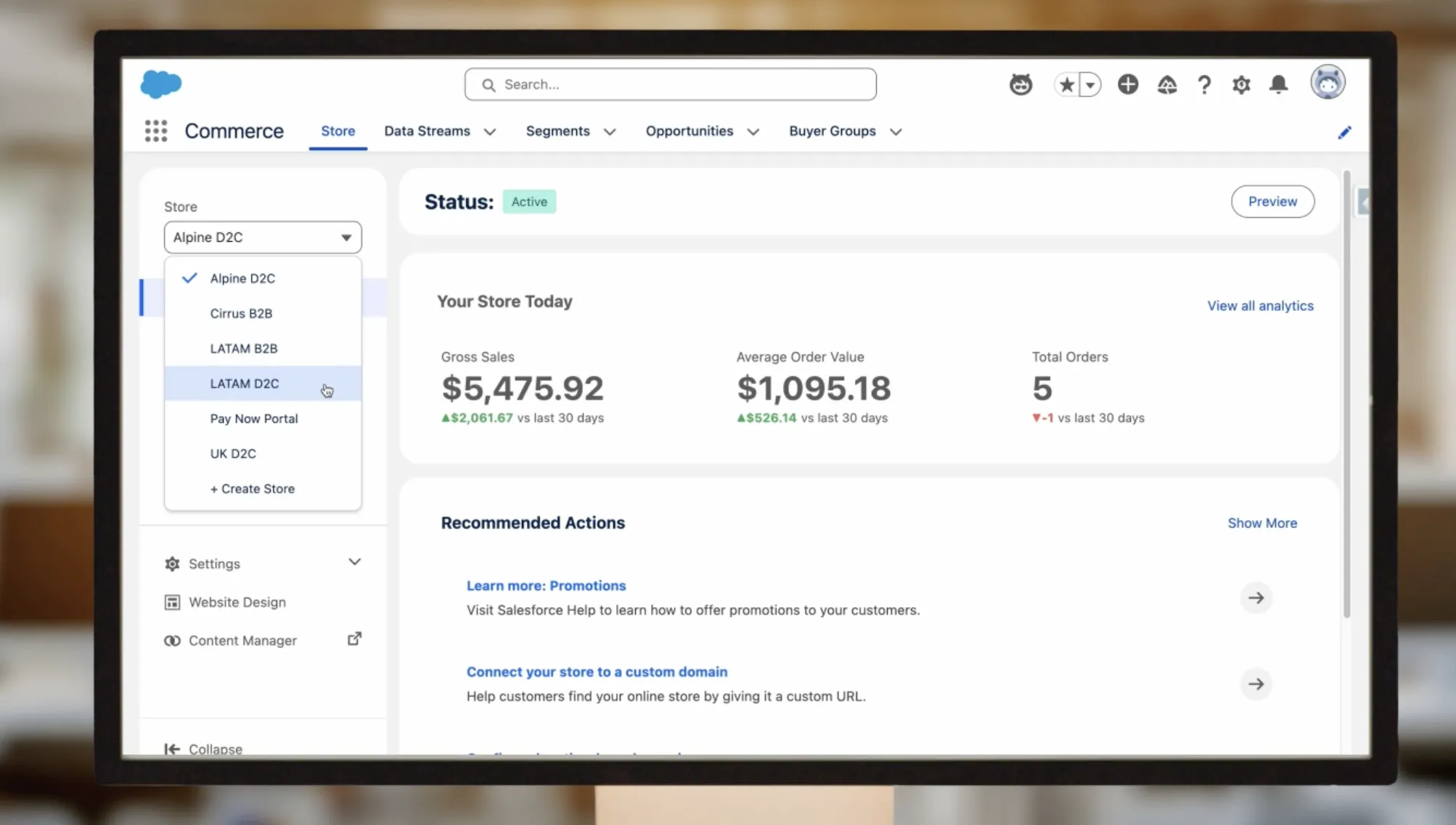This screenshot has width=1456, height=825.
Task: Open Connect your store to a custom domain
Action: pyautogui.click(x=597, y=672)
